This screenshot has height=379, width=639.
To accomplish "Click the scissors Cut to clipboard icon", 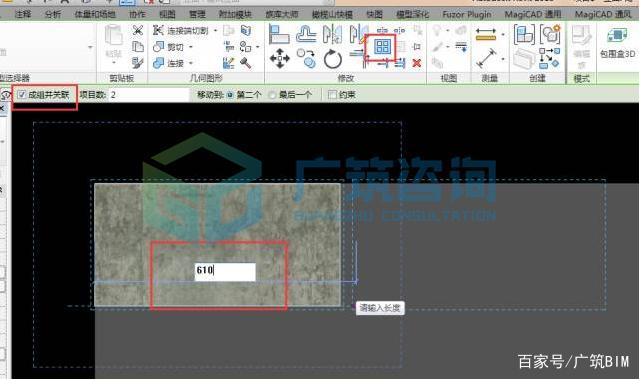I will tap(138, 30).
